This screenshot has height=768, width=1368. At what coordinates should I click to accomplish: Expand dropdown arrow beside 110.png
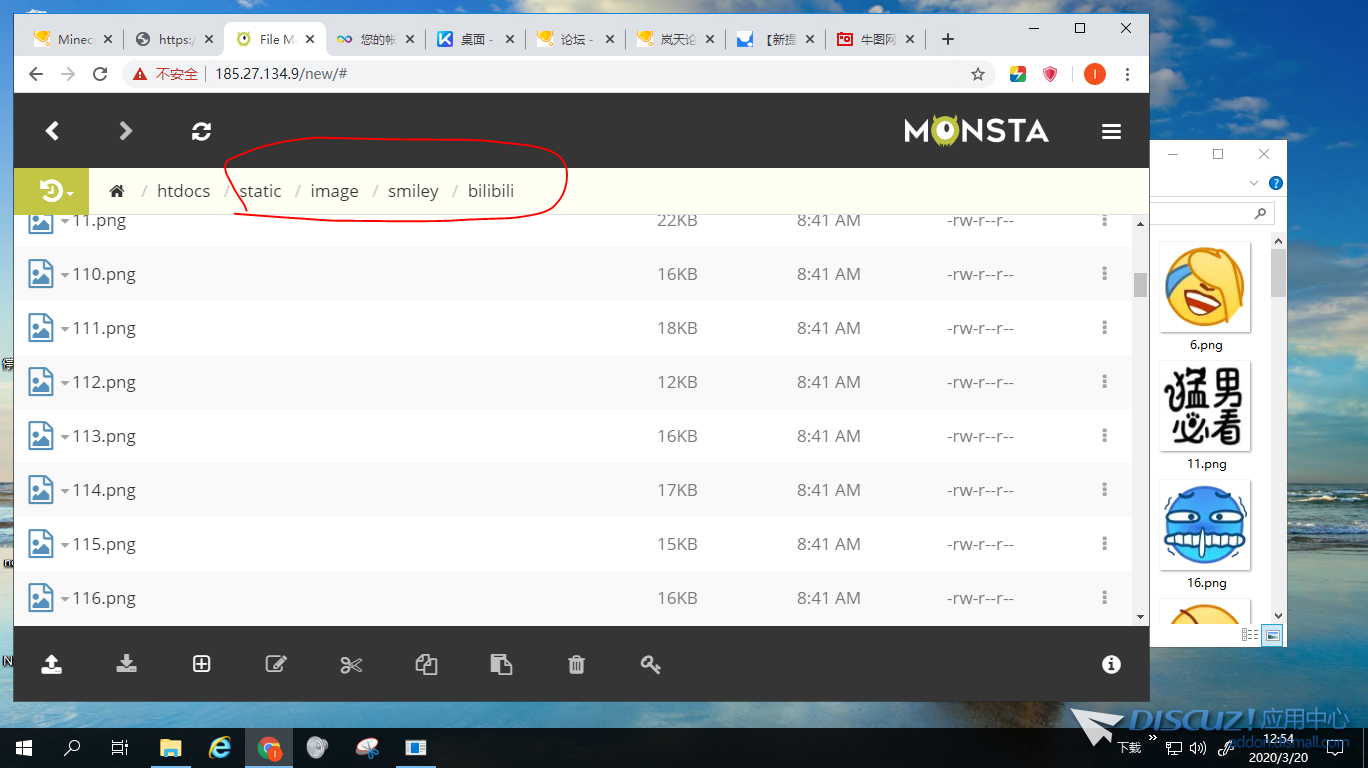[65, 276]
